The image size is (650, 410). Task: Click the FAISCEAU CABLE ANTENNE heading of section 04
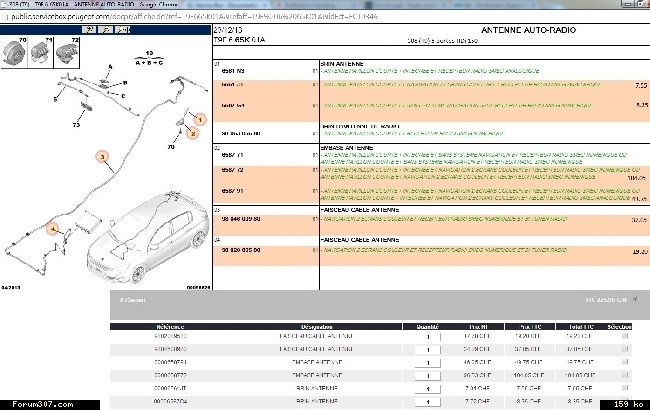pyautogui.click(x=360, y=240)
